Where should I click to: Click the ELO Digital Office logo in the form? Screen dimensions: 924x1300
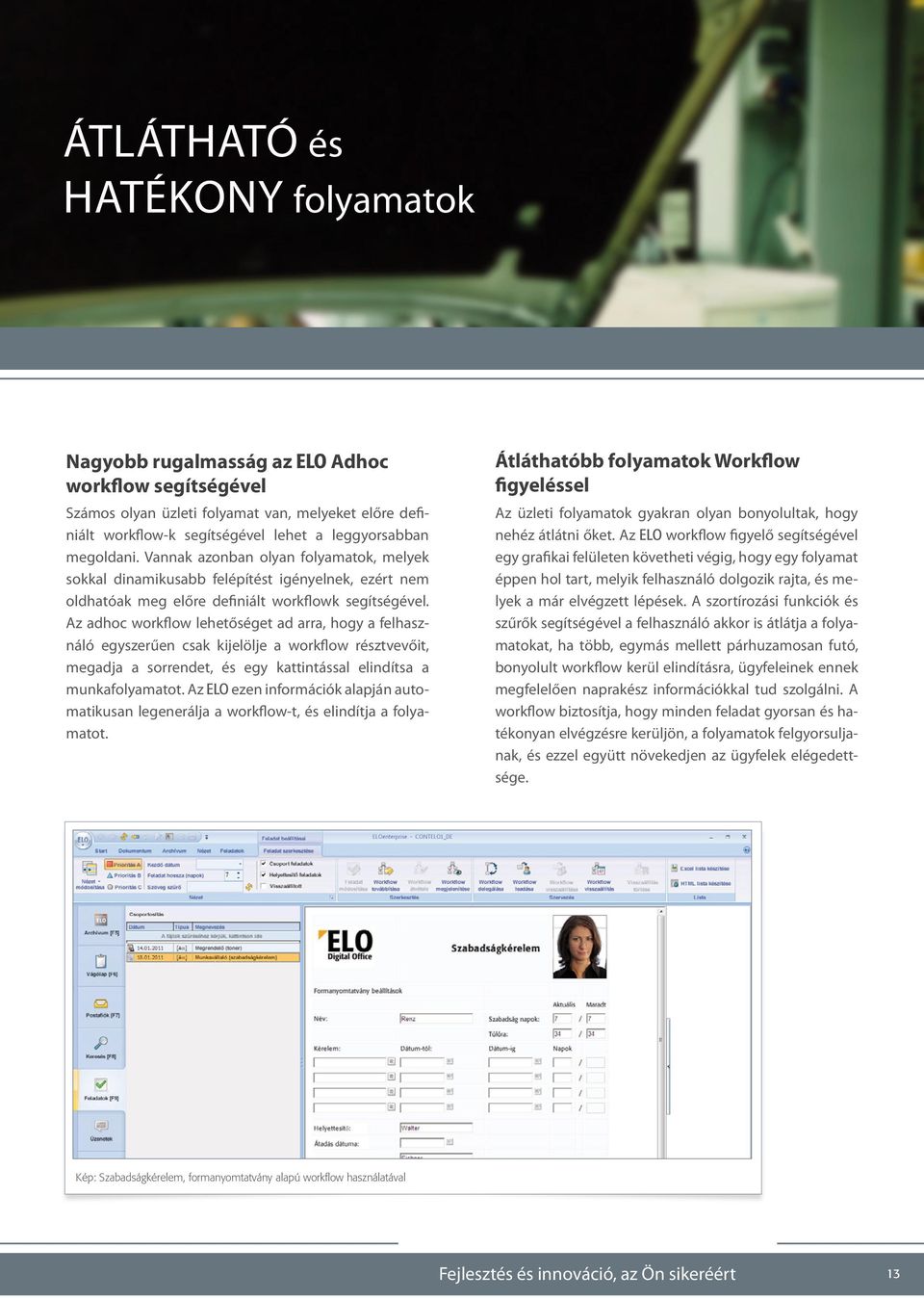(x=344, y=945)
